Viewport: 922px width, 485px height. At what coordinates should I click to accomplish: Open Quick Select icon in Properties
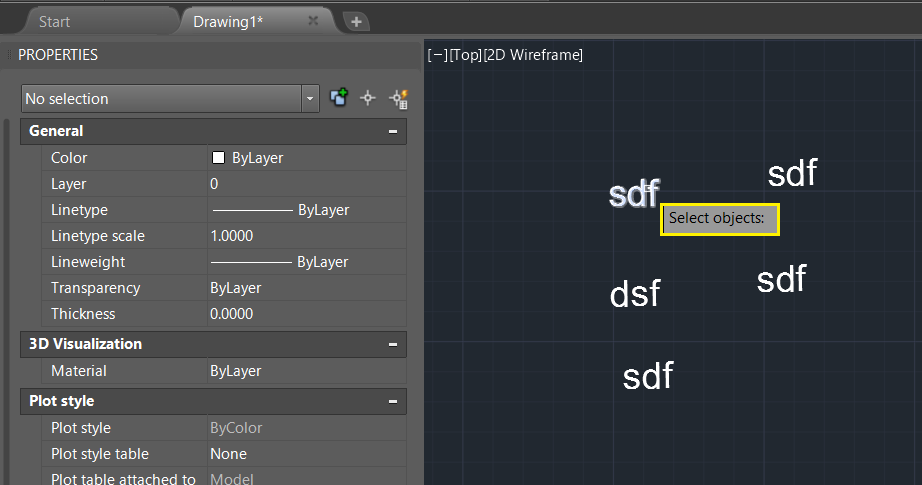pos(399,99)
